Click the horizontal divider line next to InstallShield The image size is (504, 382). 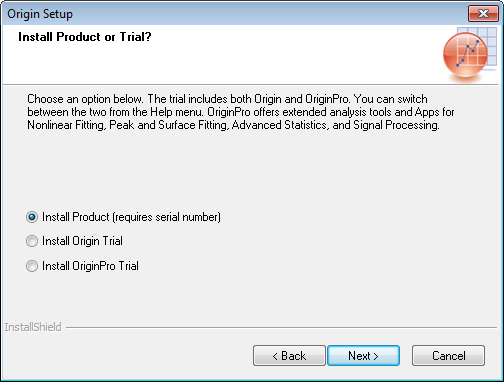(x=282, y=327)
